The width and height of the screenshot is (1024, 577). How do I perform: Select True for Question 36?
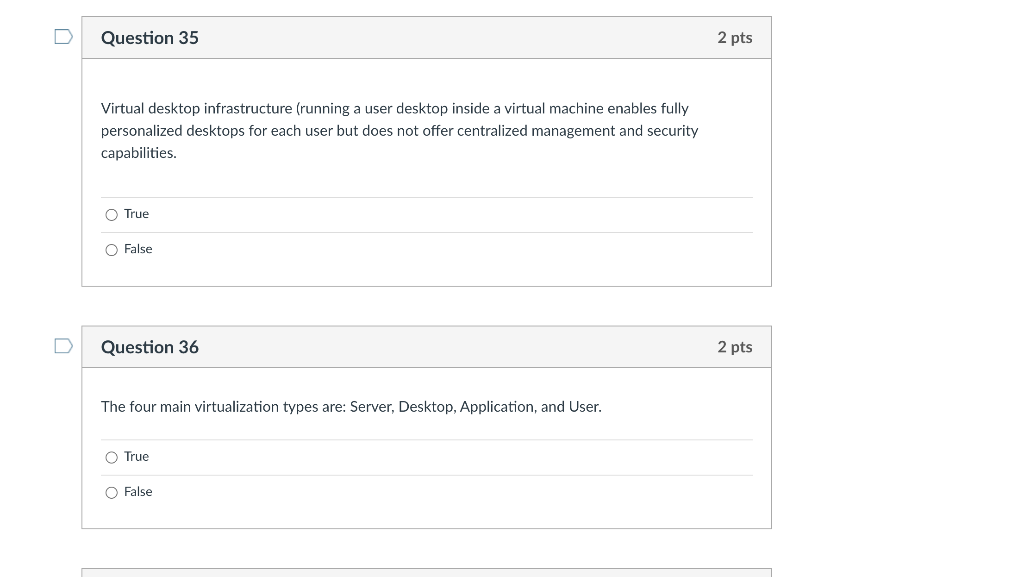tap(112, 457)
